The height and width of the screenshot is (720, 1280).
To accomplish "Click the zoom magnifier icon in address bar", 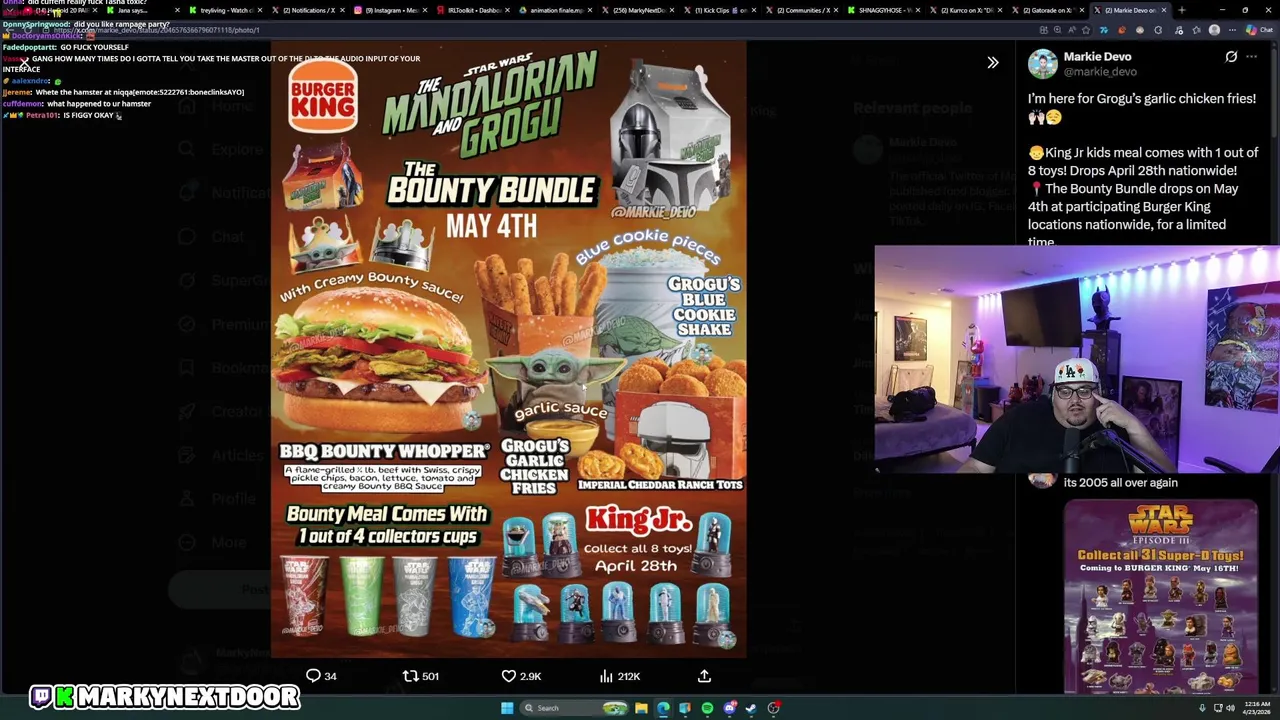I will [x=1058, y=30].
